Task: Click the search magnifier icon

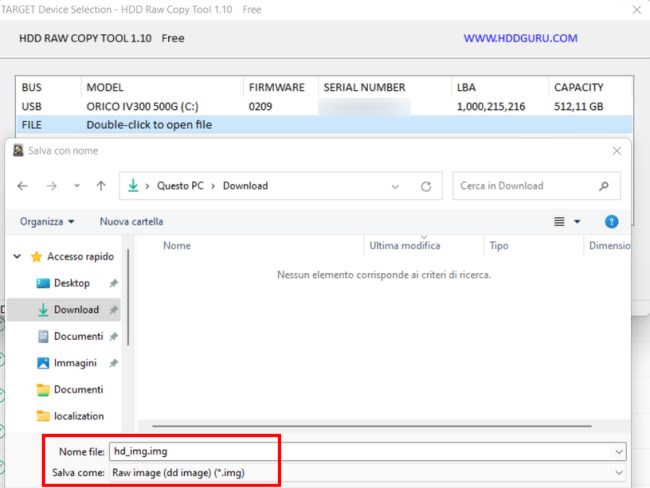Action: (x=603, y=186)
